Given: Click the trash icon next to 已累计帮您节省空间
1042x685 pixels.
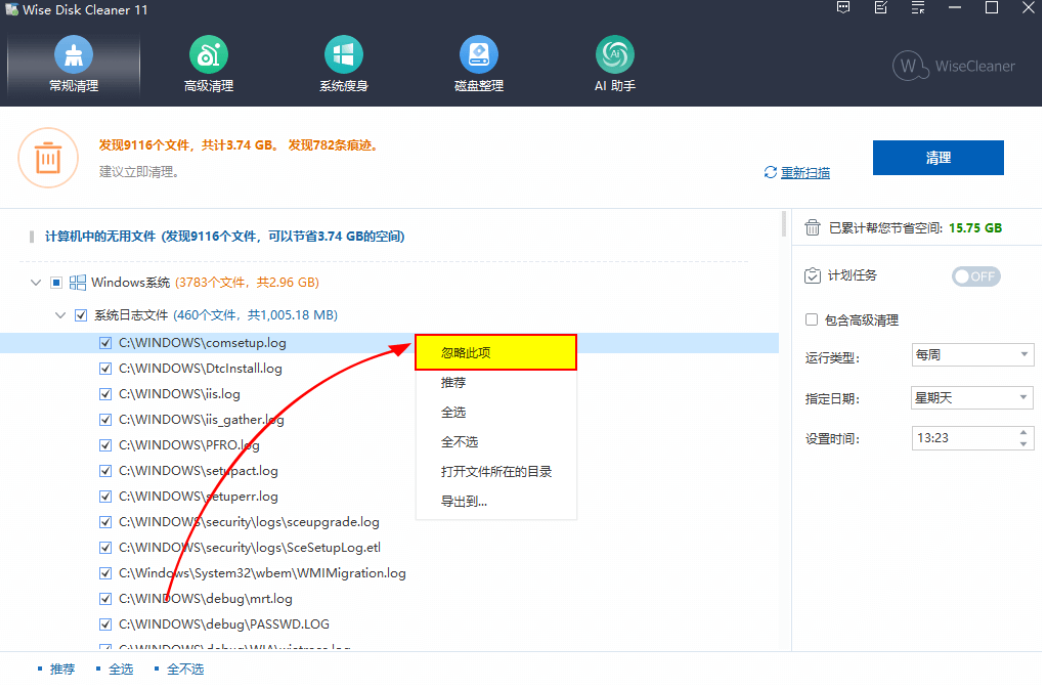Looking at the screenshot, I should point(812,228).
